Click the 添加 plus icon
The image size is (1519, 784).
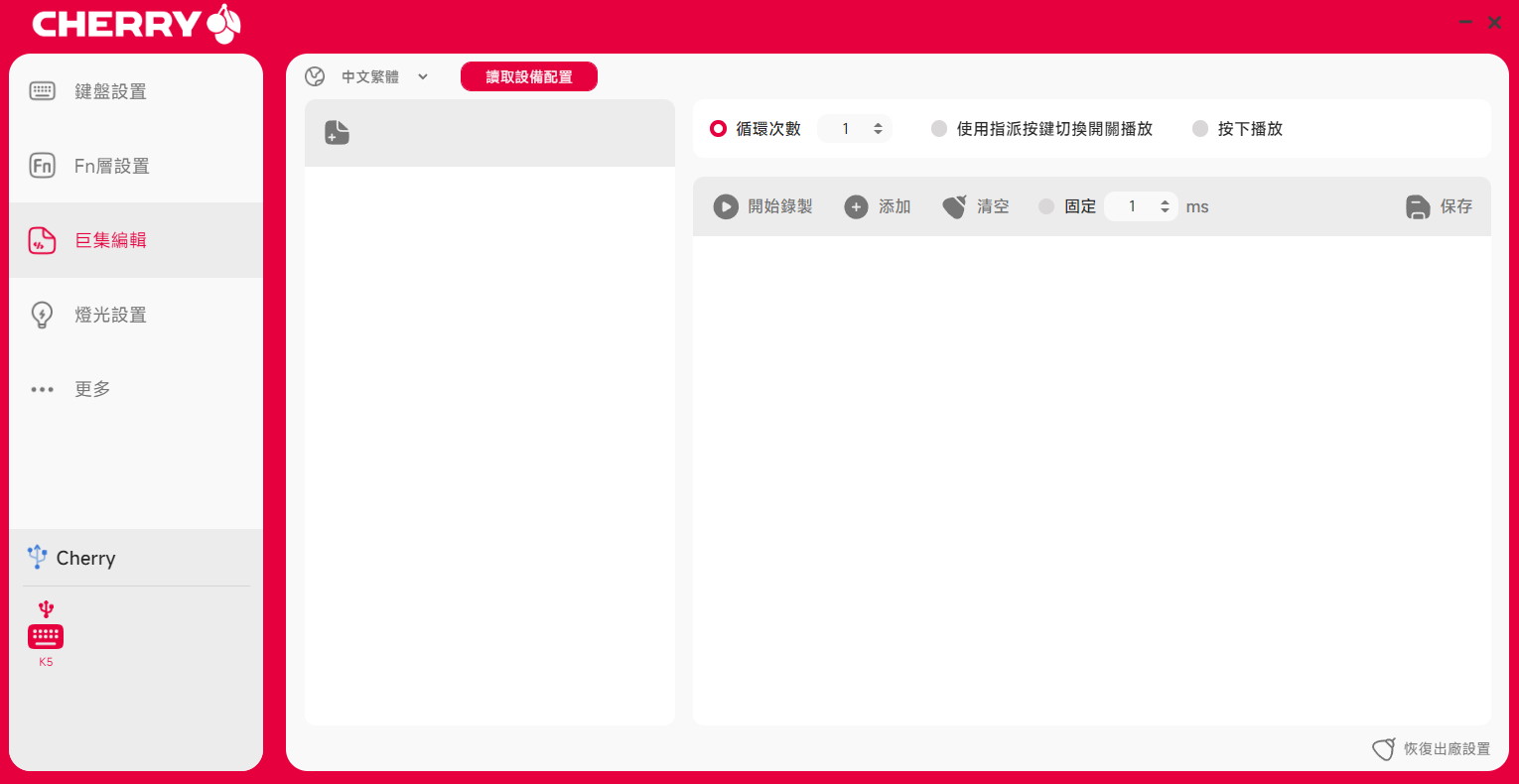[x=856, y=206]
